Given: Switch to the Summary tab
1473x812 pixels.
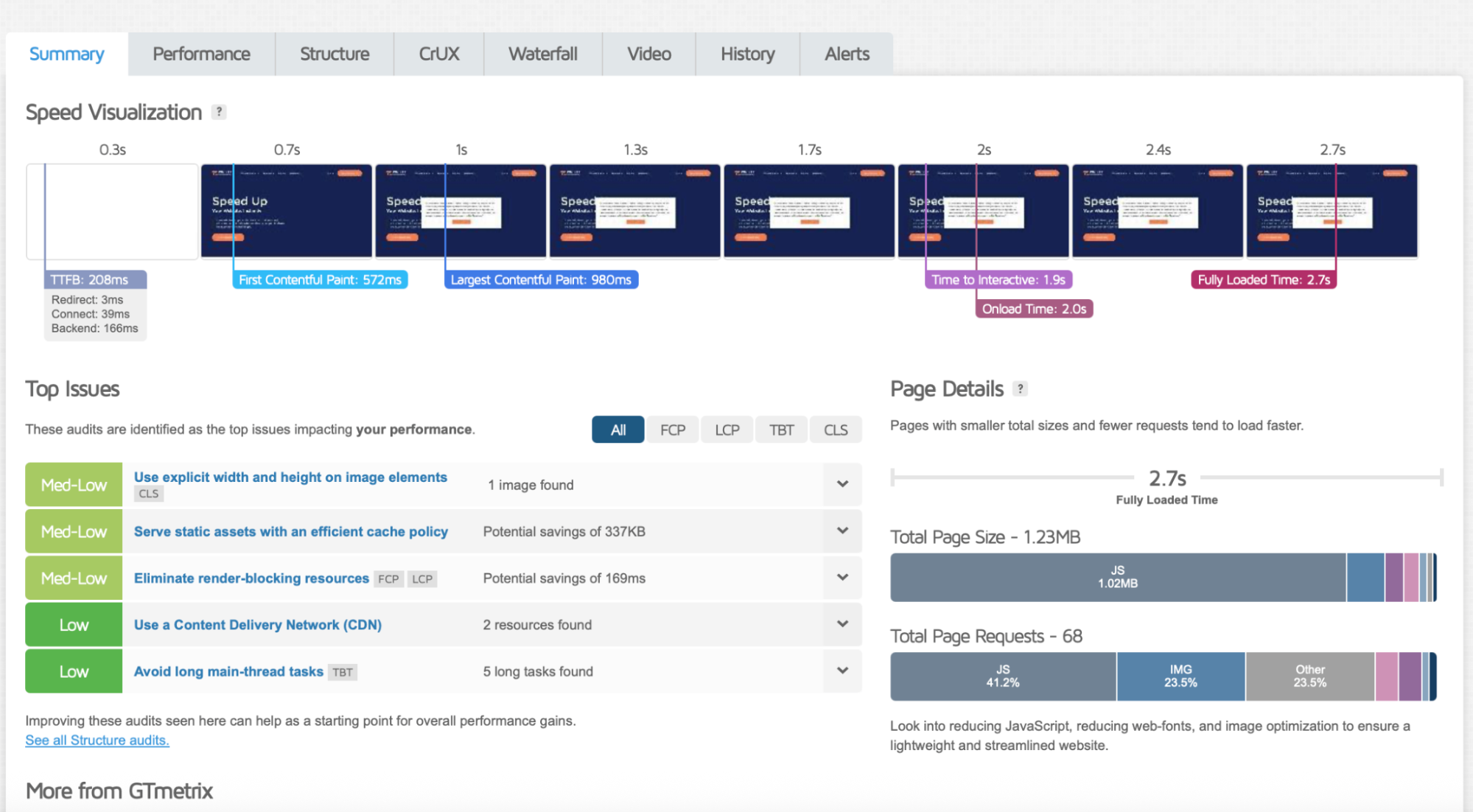Looking at the screenshot, I should 66,54.
